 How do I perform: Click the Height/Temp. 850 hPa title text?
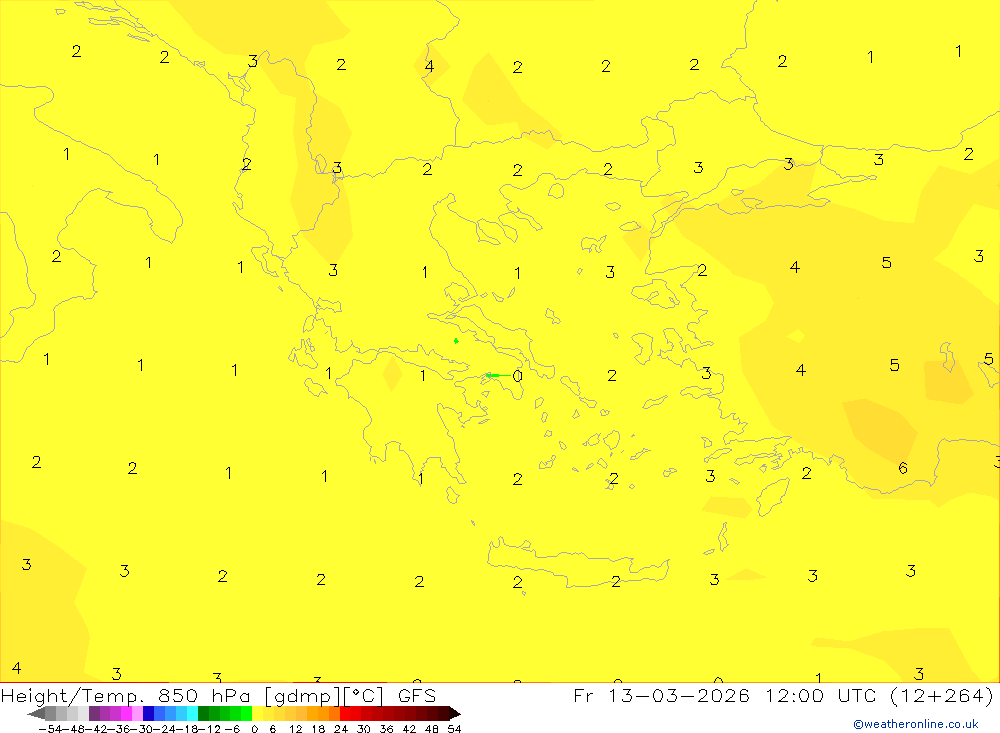[126, 696]
